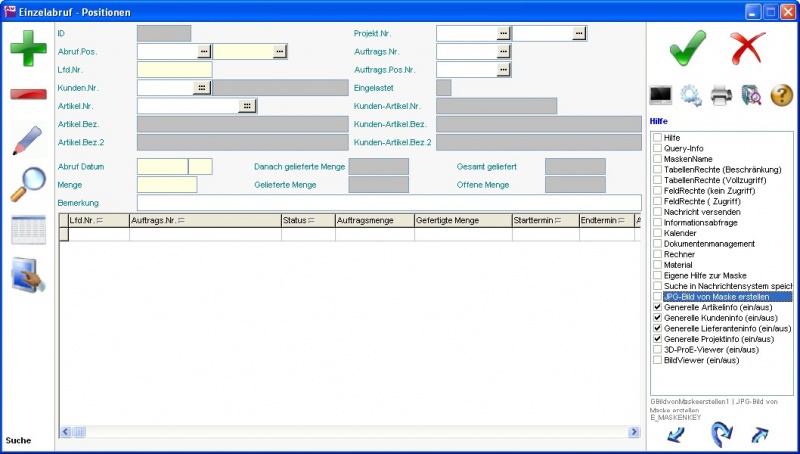Click the Status column header

click(297, 220)
